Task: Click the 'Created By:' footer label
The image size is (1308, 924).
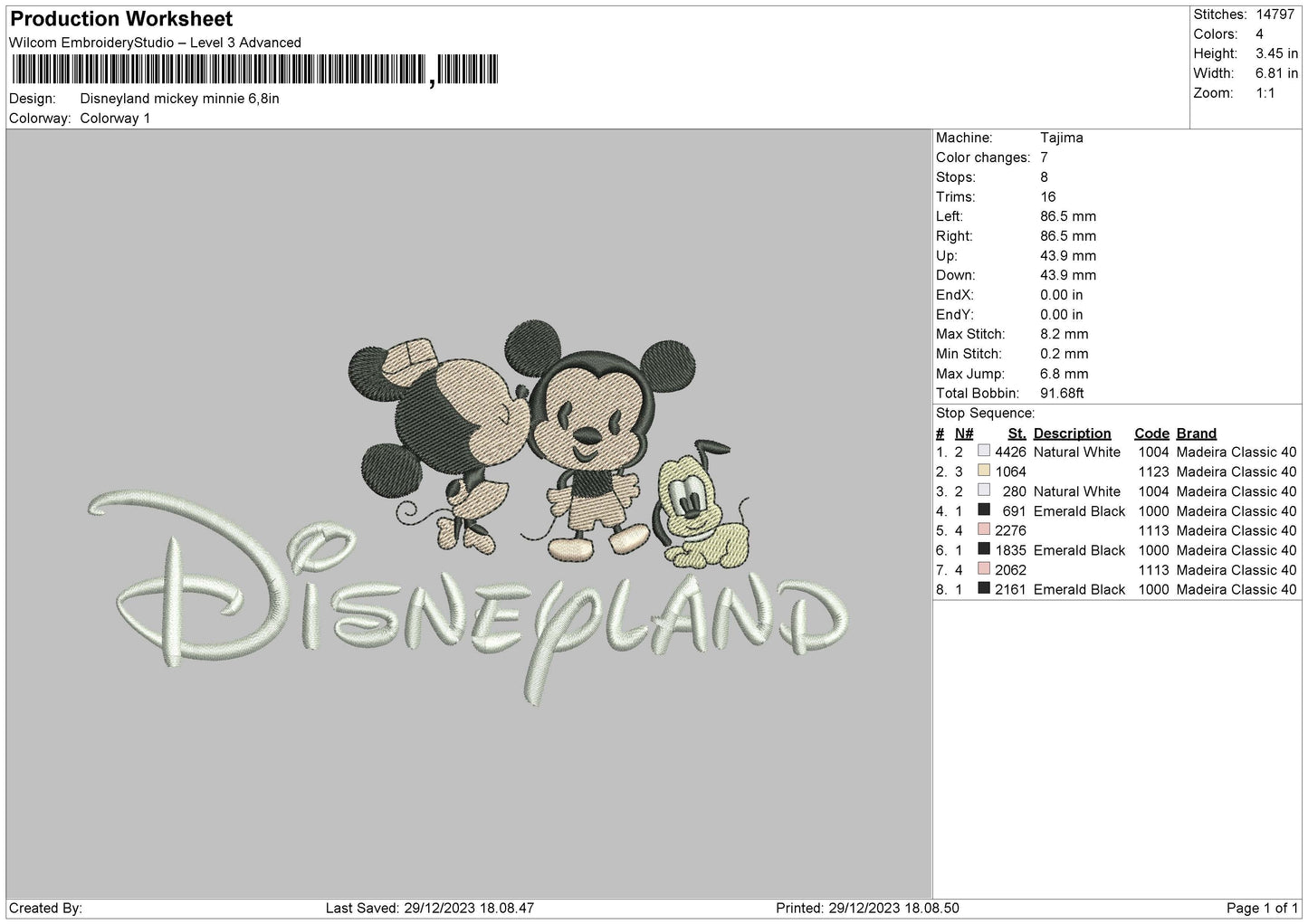Action: click(x=45, y=909)
